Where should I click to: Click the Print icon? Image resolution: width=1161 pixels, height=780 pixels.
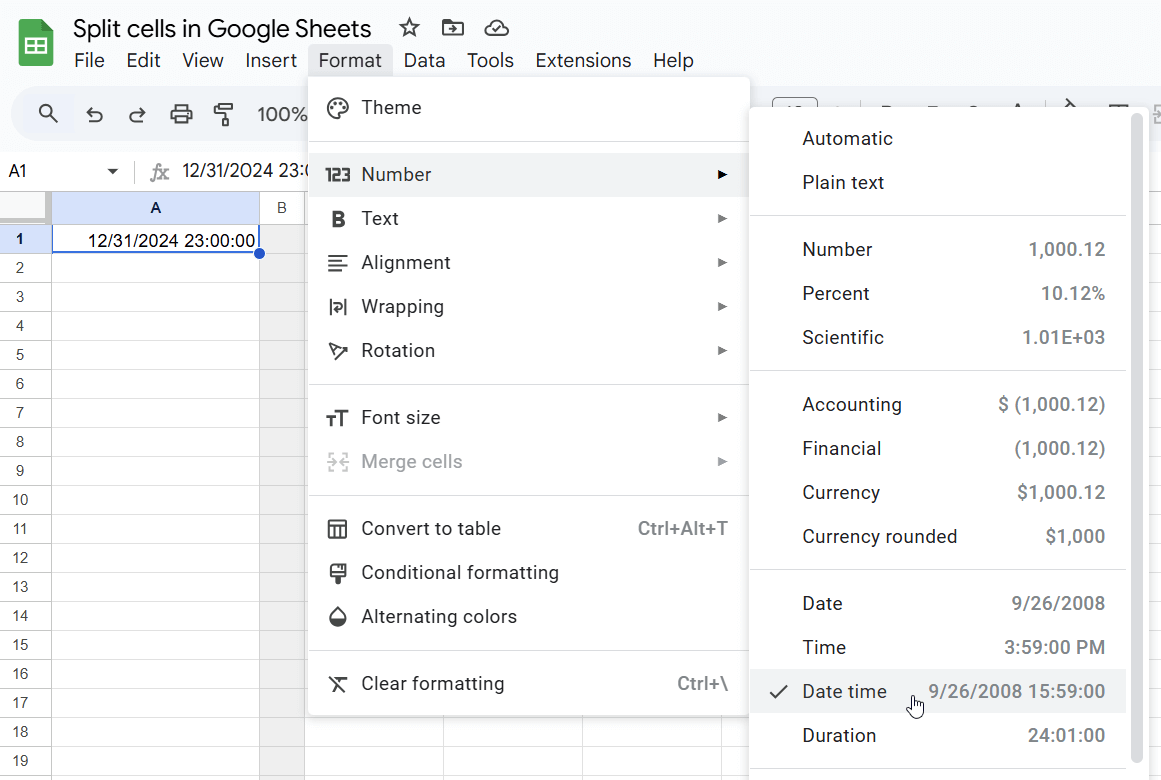[x=181, y=114]
